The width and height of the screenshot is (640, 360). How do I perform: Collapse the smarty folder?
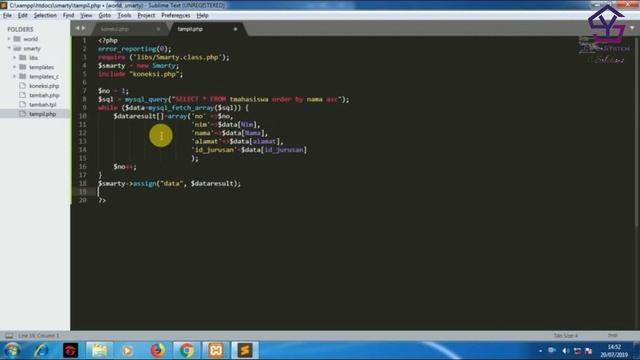9,48
